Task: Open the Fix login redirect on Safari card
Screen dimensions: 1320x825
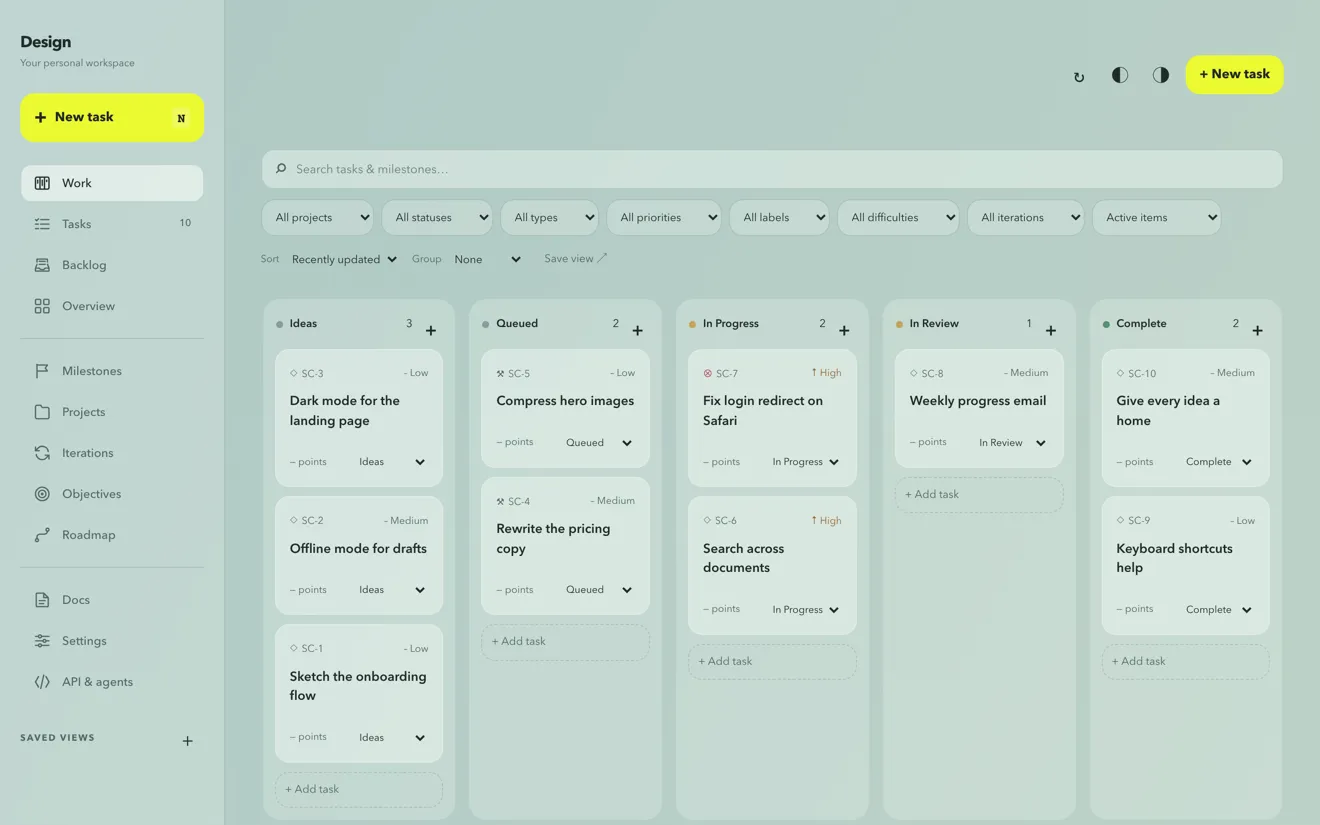Action: pos(772,418)
